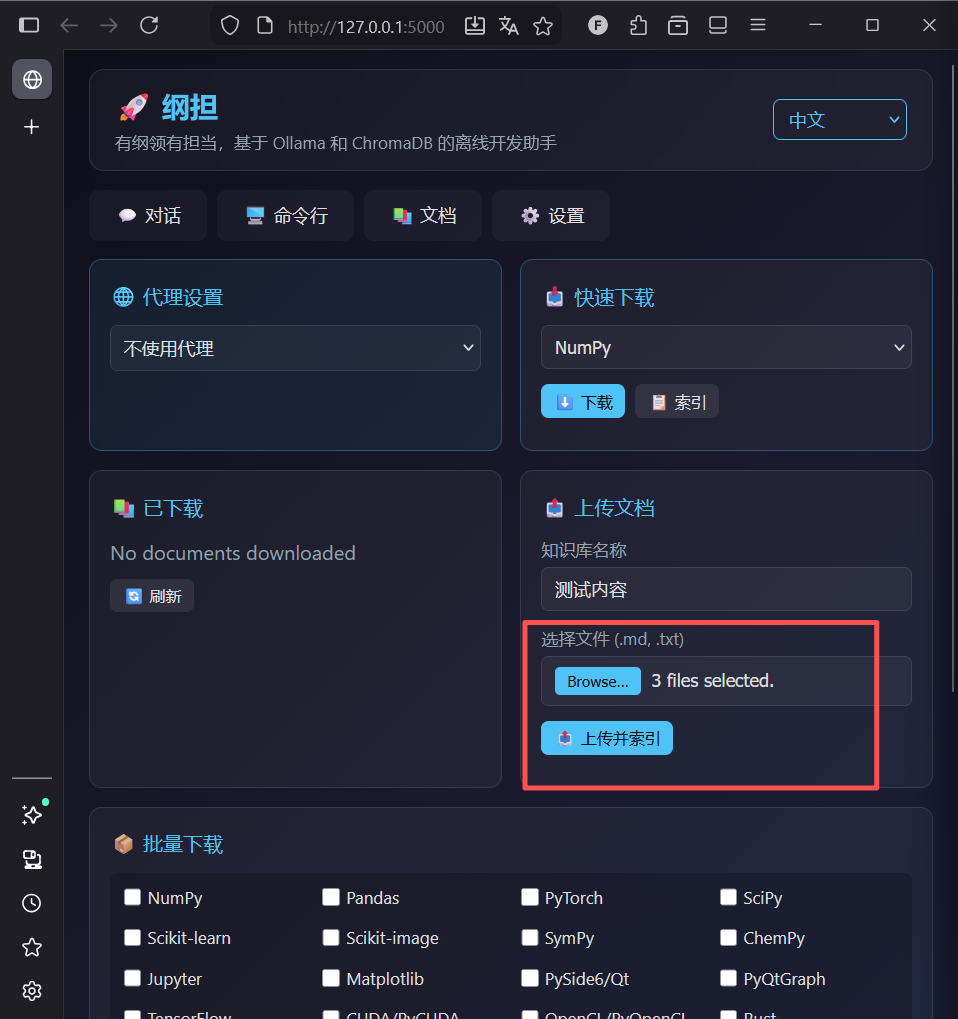Open the shield tracking protection icon
Image resolution: width=958 pixels, height=1019 pixels.
click(x=230, y=25)
